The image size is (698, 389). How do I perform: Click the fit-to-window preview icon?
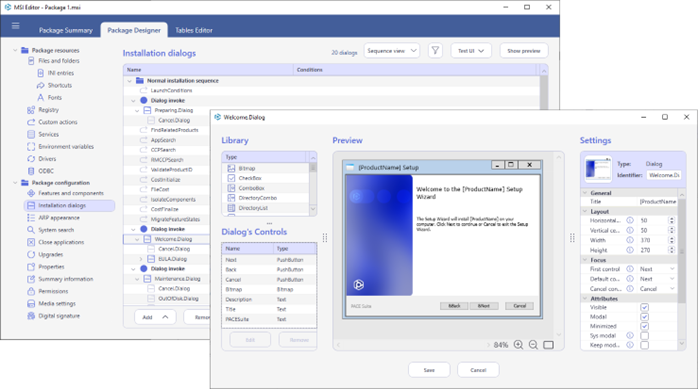click(x=548, y=345)
